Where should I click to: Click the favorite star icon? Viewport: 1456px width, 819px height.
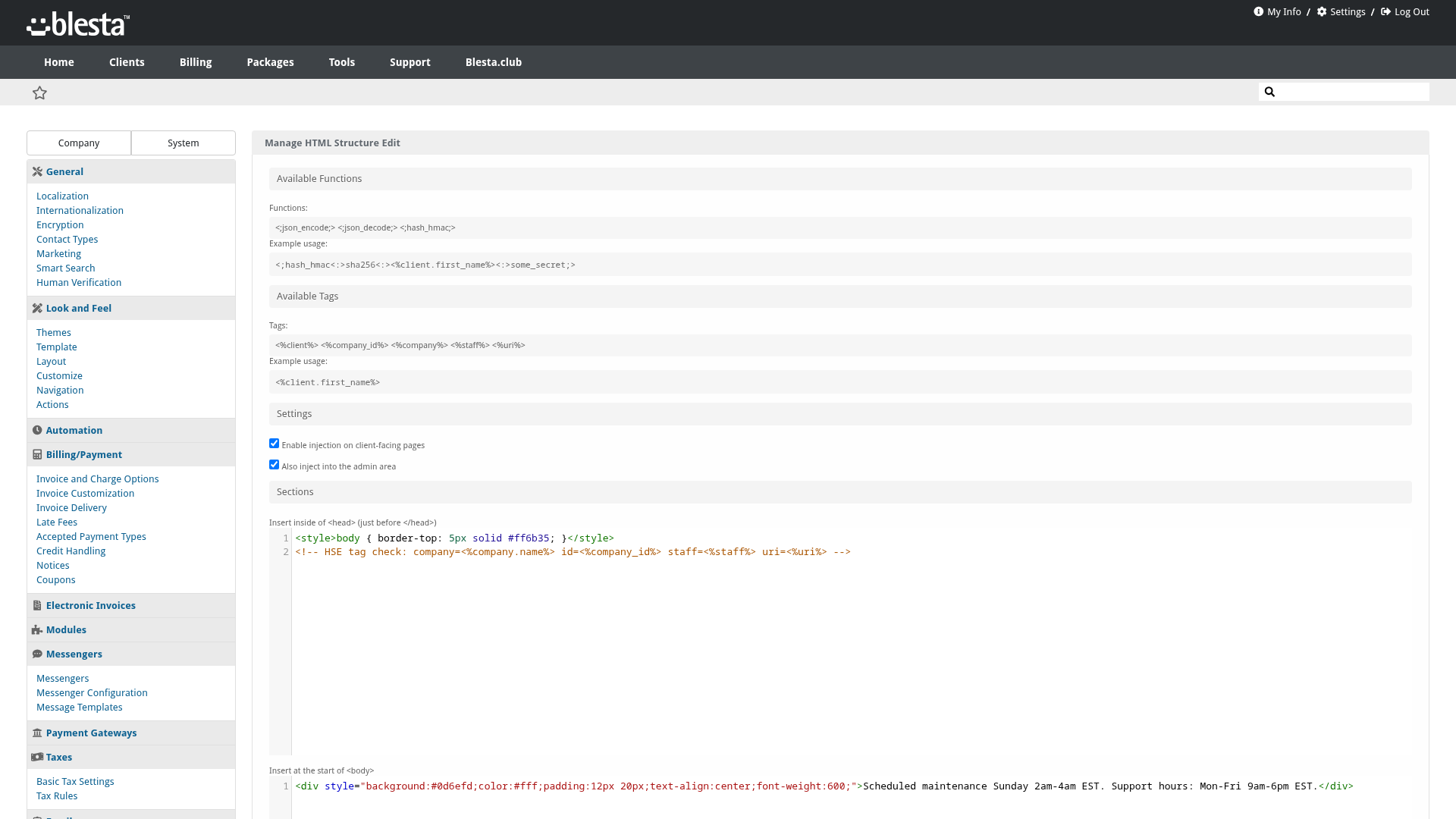(x=39, y=93)
